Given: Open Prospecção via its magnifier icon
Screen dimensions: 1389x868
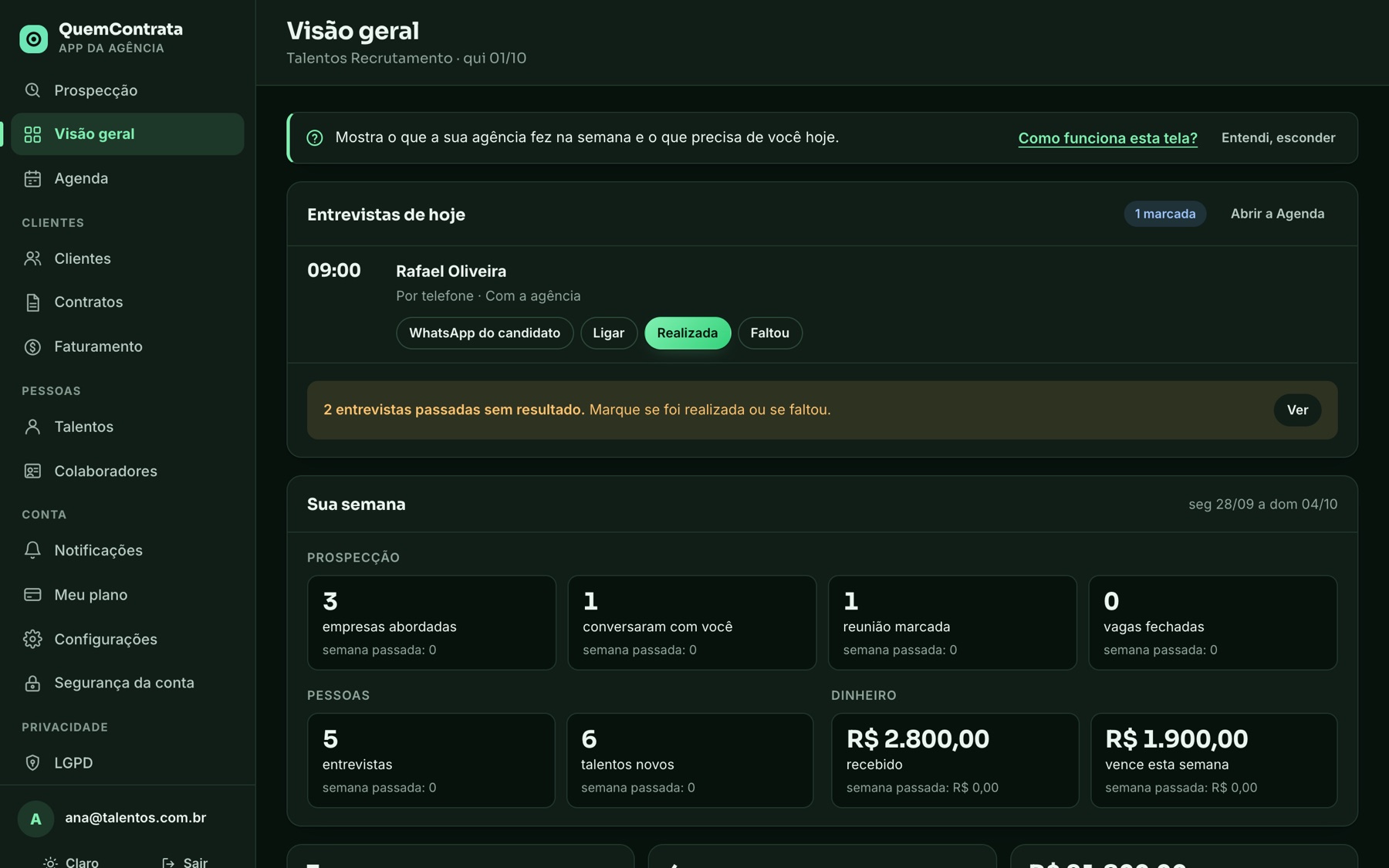Looking at the screenshot, I should pos(32,90).
